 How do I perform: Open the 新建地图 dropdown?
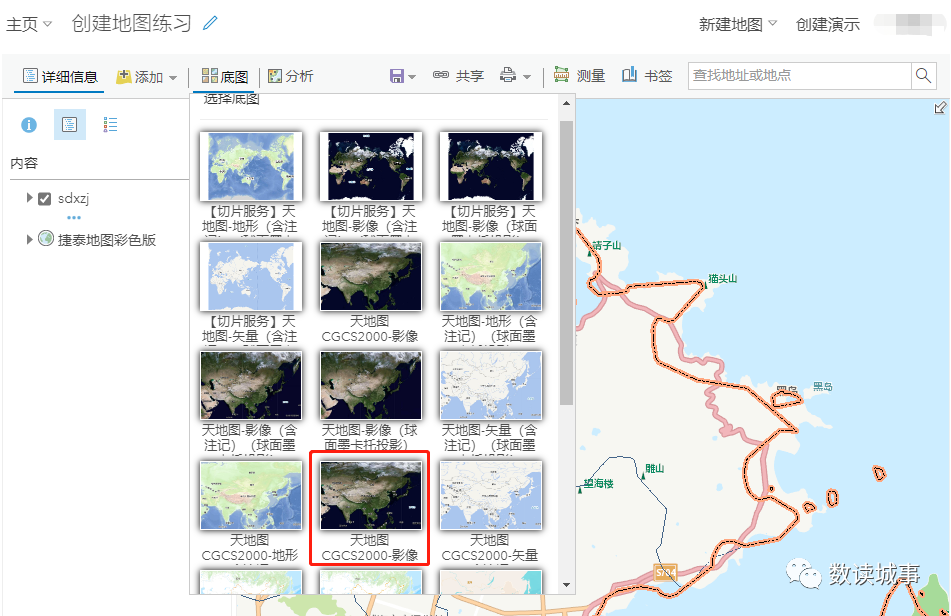click(738, 24)
